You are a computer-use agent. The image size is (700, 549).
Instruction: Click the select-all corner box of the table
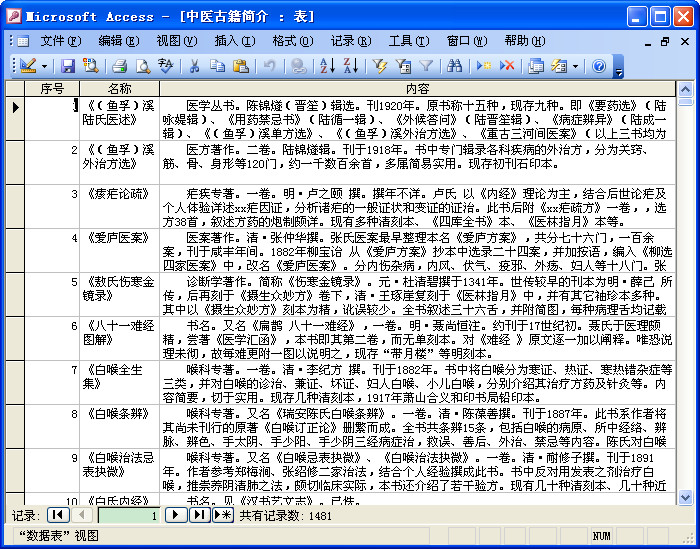tap(15, 89)
